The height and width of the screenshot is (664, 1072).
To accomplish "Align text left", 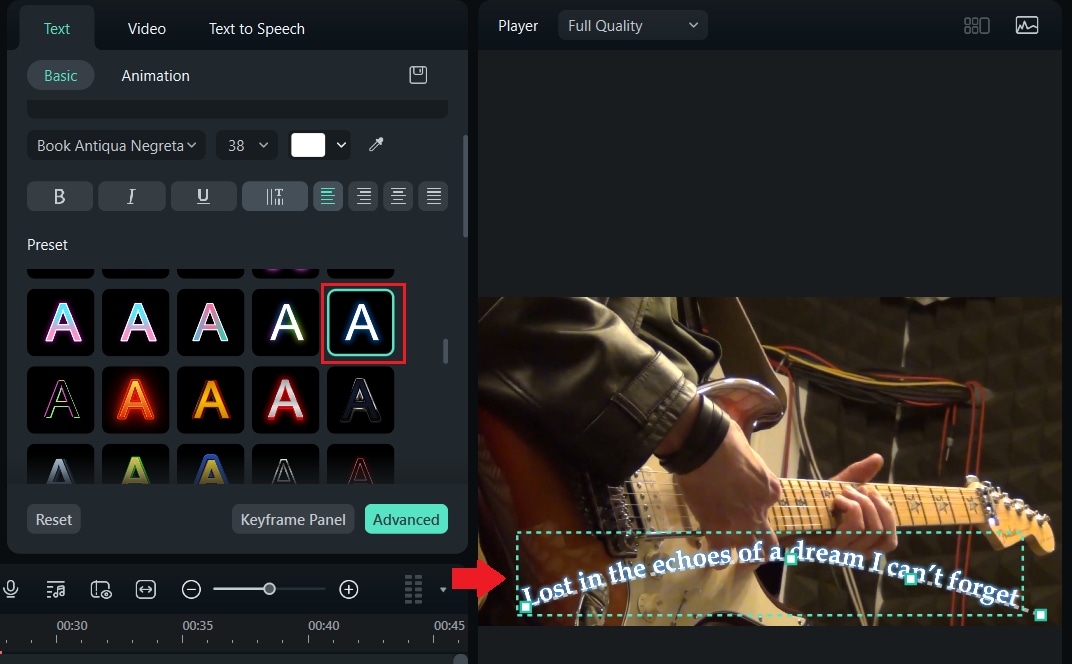I will [328, 196].
